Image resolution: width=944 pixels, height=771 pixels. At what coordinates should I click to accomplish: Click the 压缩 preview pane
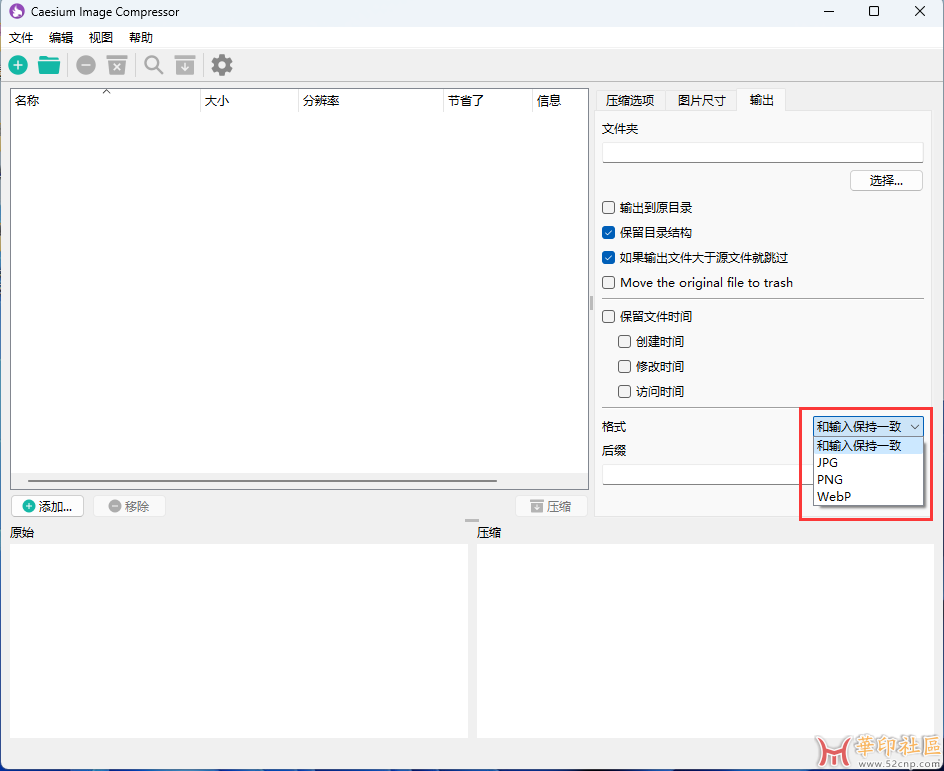705,641
